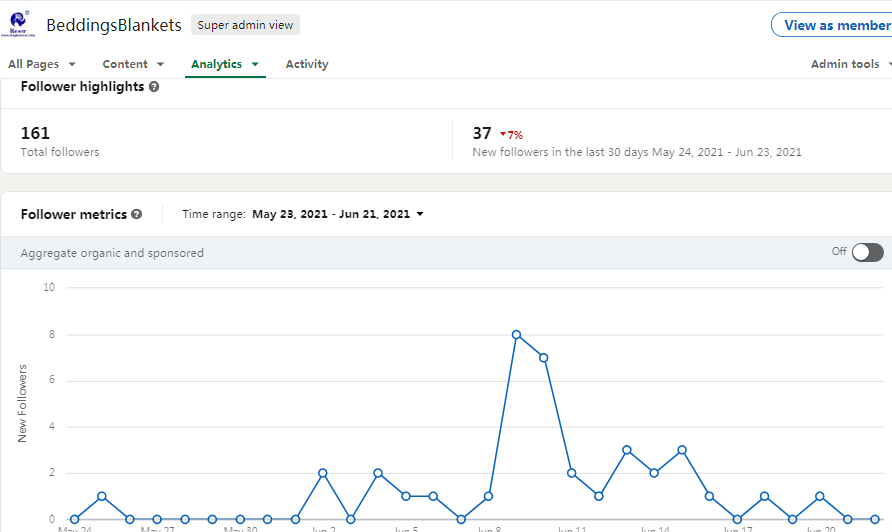This screenshot has width=892, height=532.
Task: Switch to the Activity tab
Action: click(307, 64)
